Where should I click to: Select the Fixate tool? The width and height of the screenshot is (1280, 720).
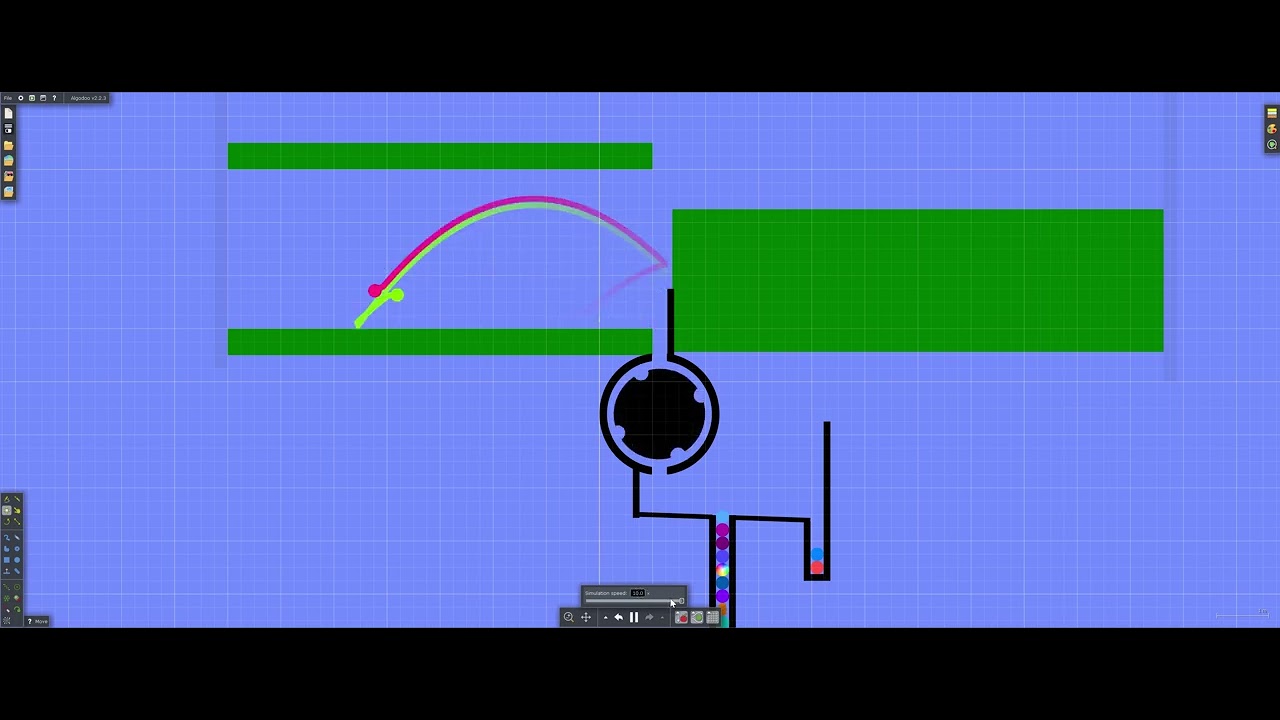7,598
